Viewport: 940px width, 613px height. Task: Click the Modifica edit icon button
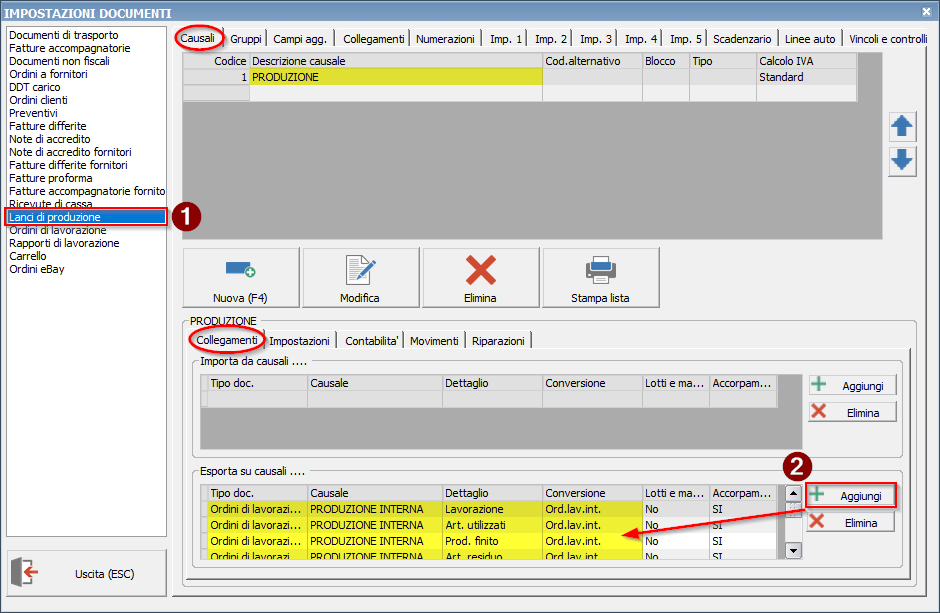[360, 278]
